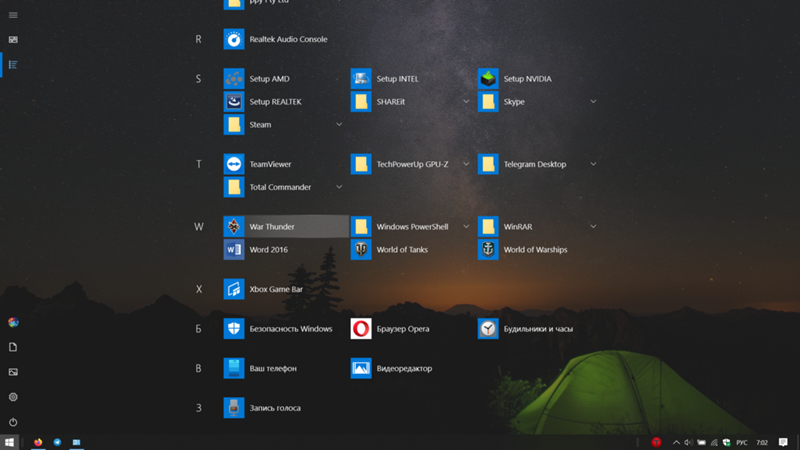Open the Steam folder icon
800x450 pixels.
point(234,124)
